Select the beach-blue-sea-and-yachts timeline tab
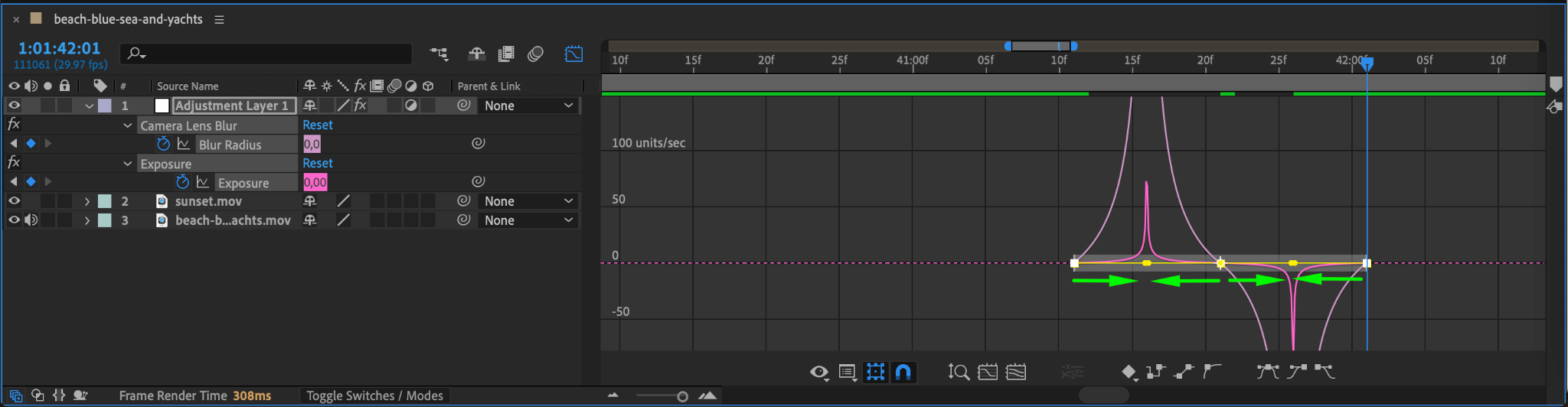 pyautogui.click(x=128, y=19)
